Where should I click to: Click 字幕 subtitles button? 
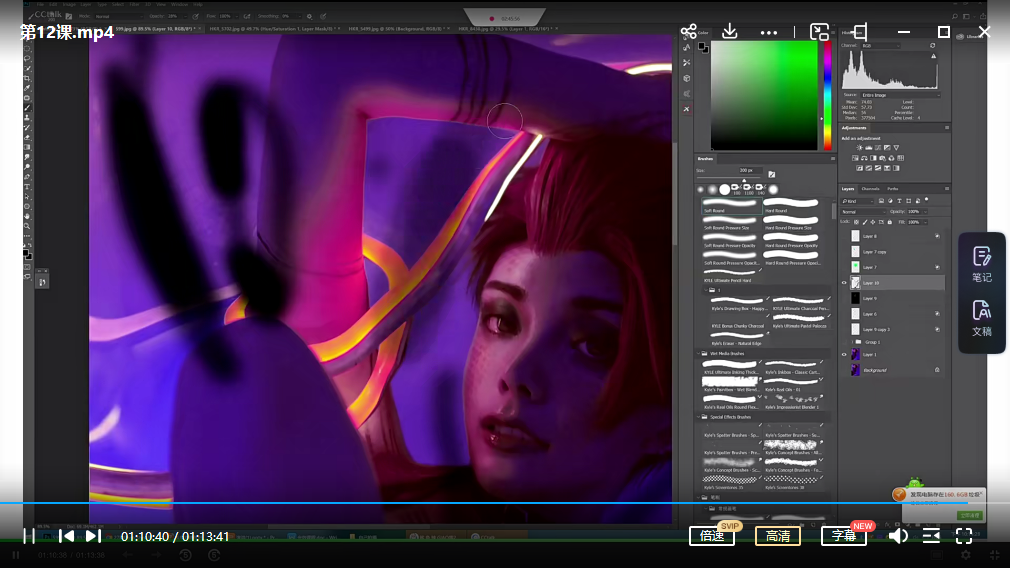coord(844,536)
